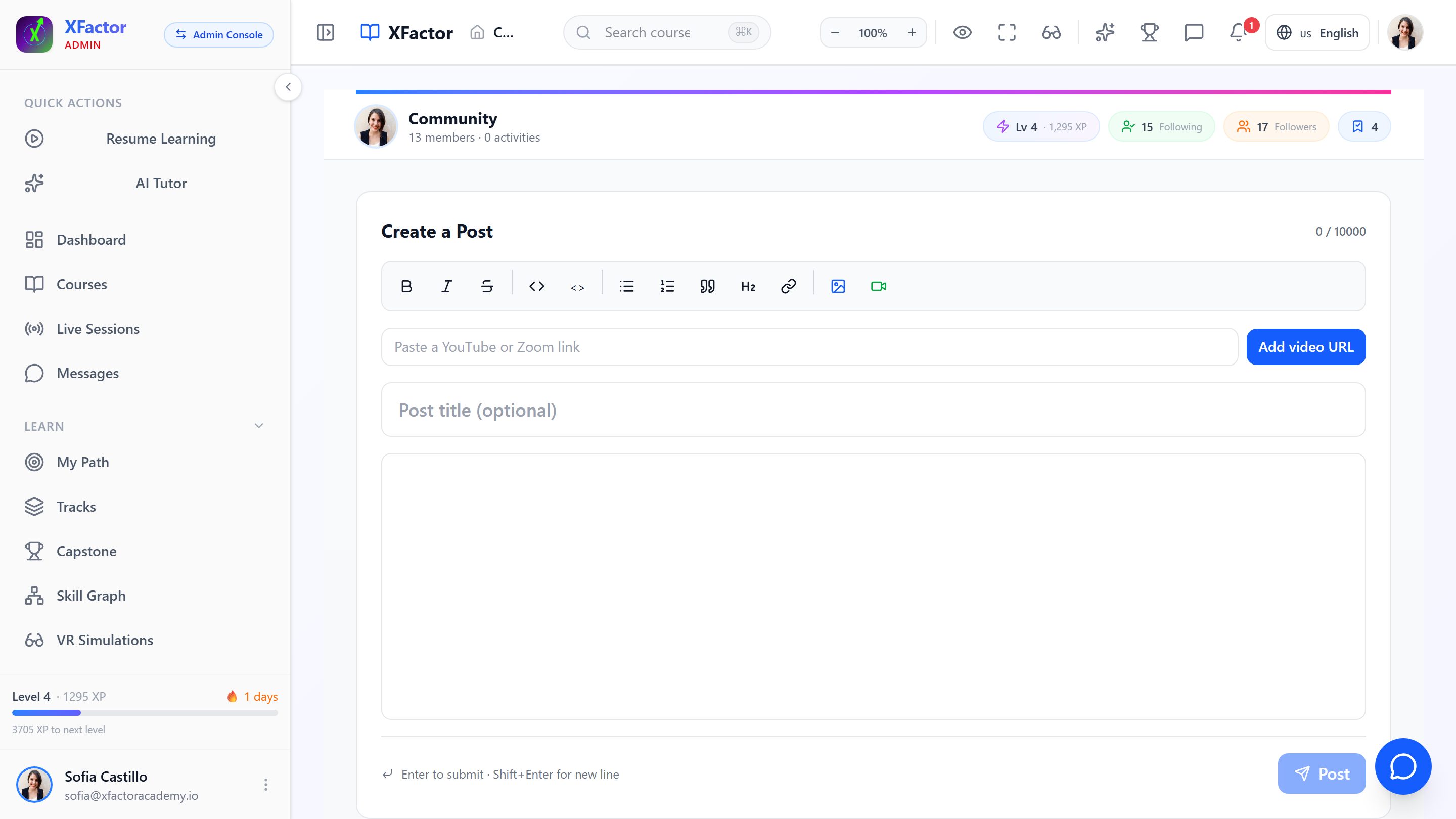Attach a video to the post
Screen dimensions: 1456x819
pyautogui.click(x=878, y=286)
